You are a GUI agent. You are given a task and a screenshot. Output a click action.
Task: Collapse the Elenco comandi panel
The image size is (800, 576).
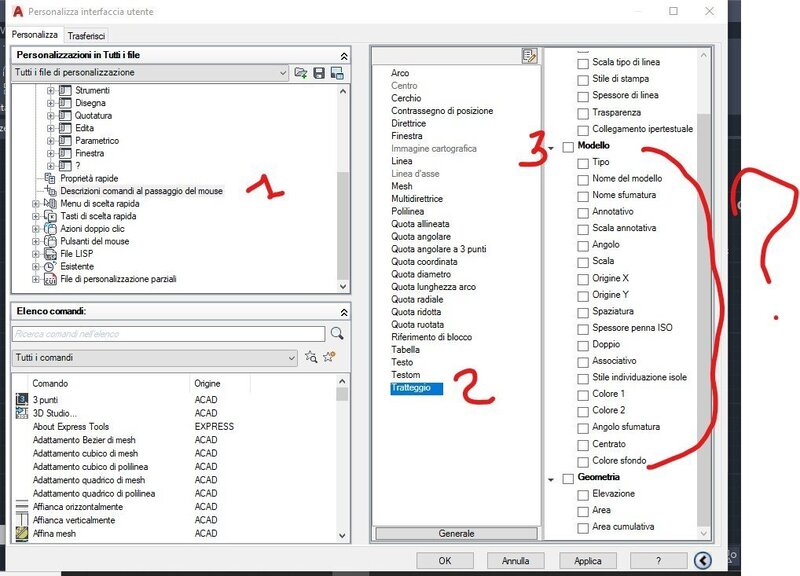(x=344, y=312)
